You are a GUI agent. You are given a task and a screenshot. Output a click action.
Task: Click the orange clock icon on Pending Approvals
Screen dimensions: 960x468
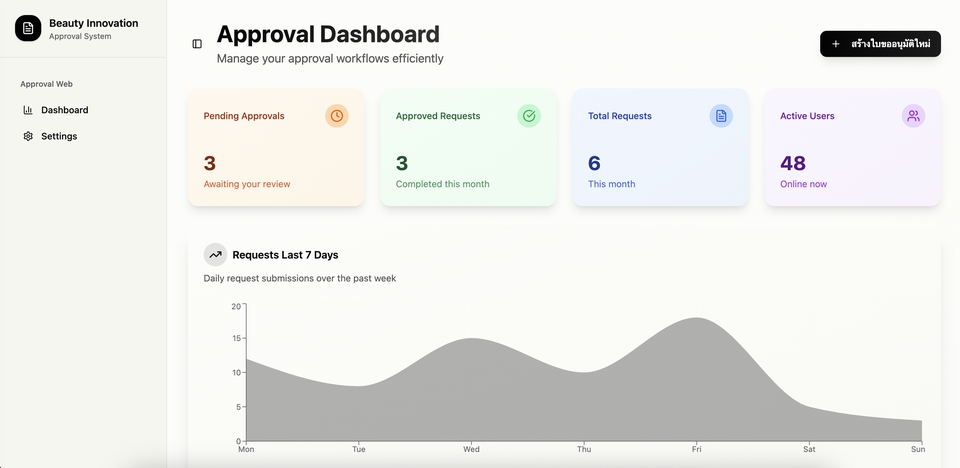click(337, 116)
